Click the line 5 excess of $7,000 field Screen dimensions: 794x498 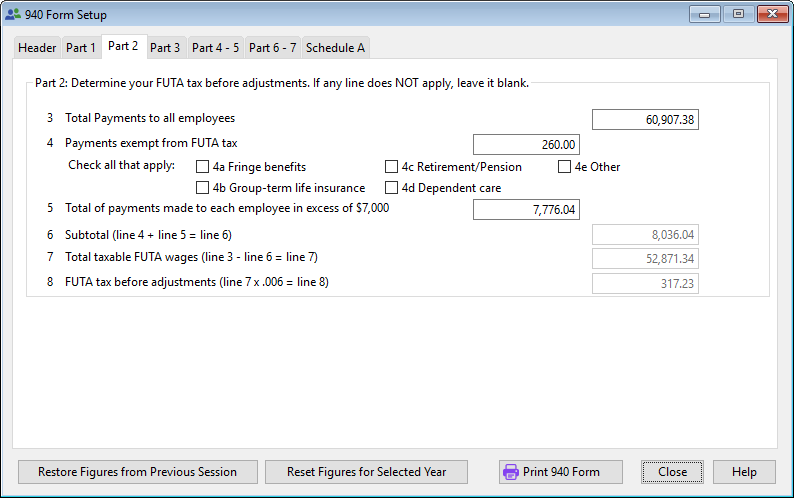click(x=525, y=209)
